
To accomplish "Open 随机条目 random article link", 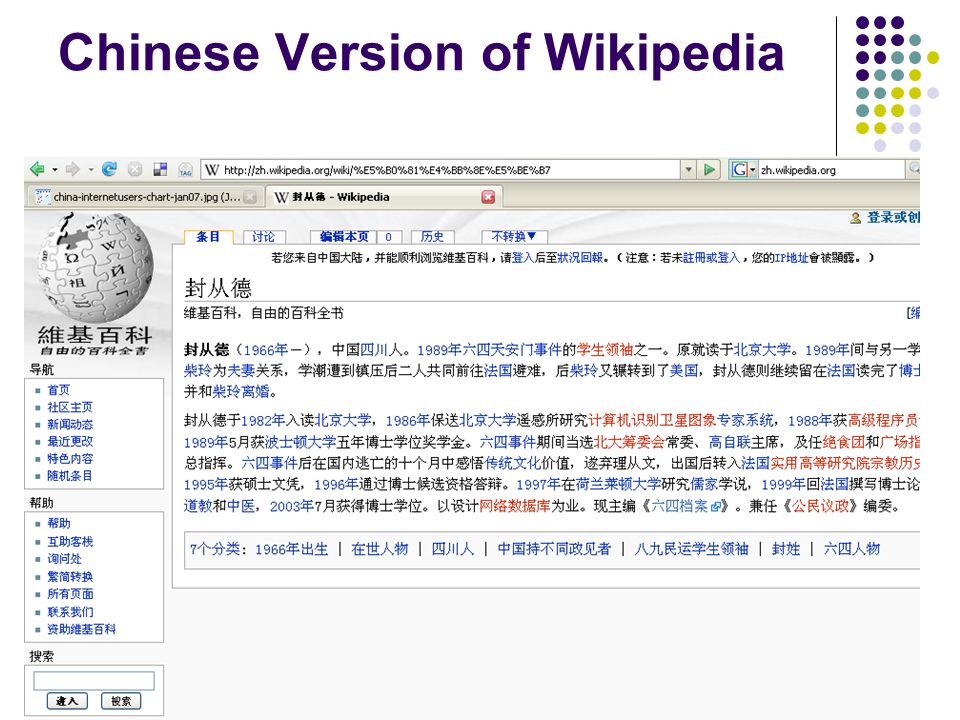I will click(70, 475).
